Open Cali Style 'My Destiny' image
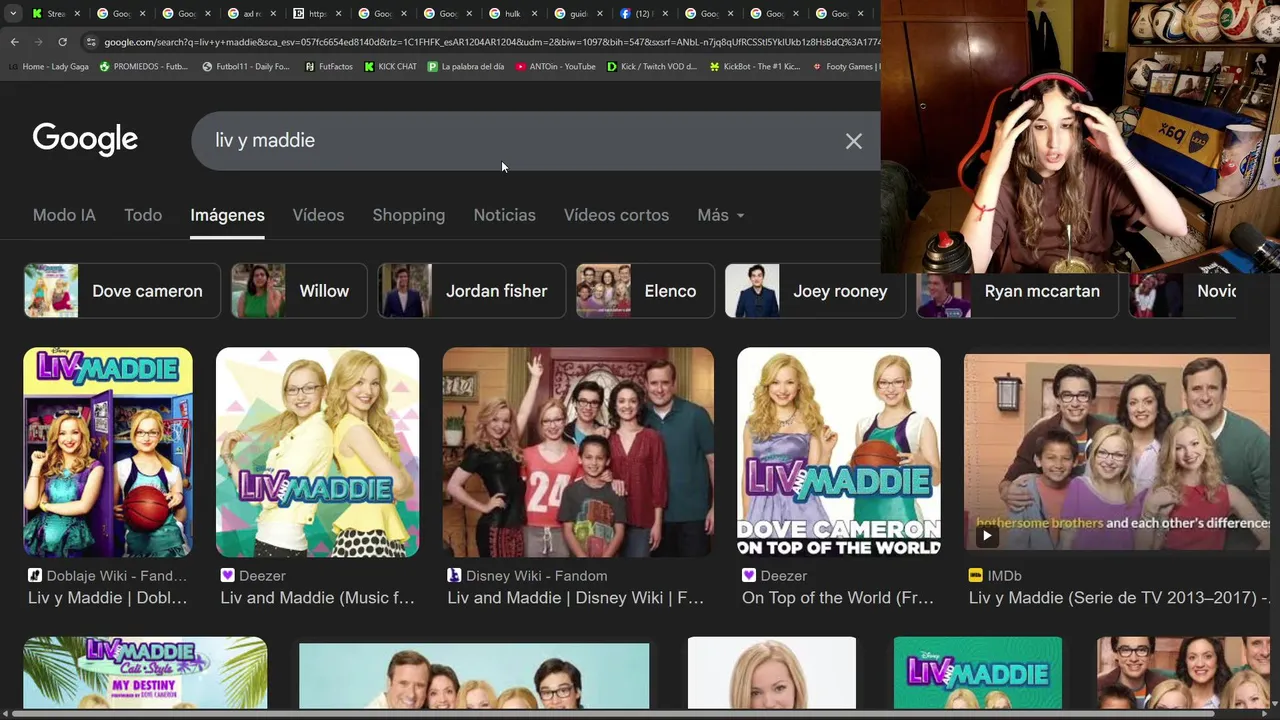Viewport: 1280px width, 720px height. click(145, 673)
